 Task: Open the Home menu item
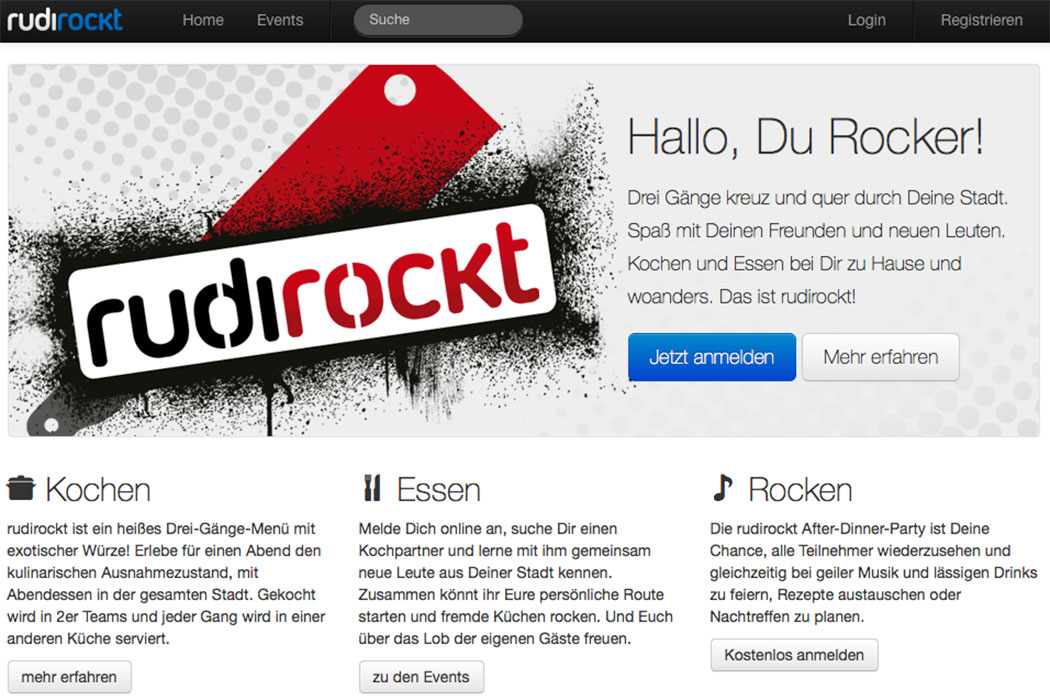pyautogui.click(x=203, y=20)
